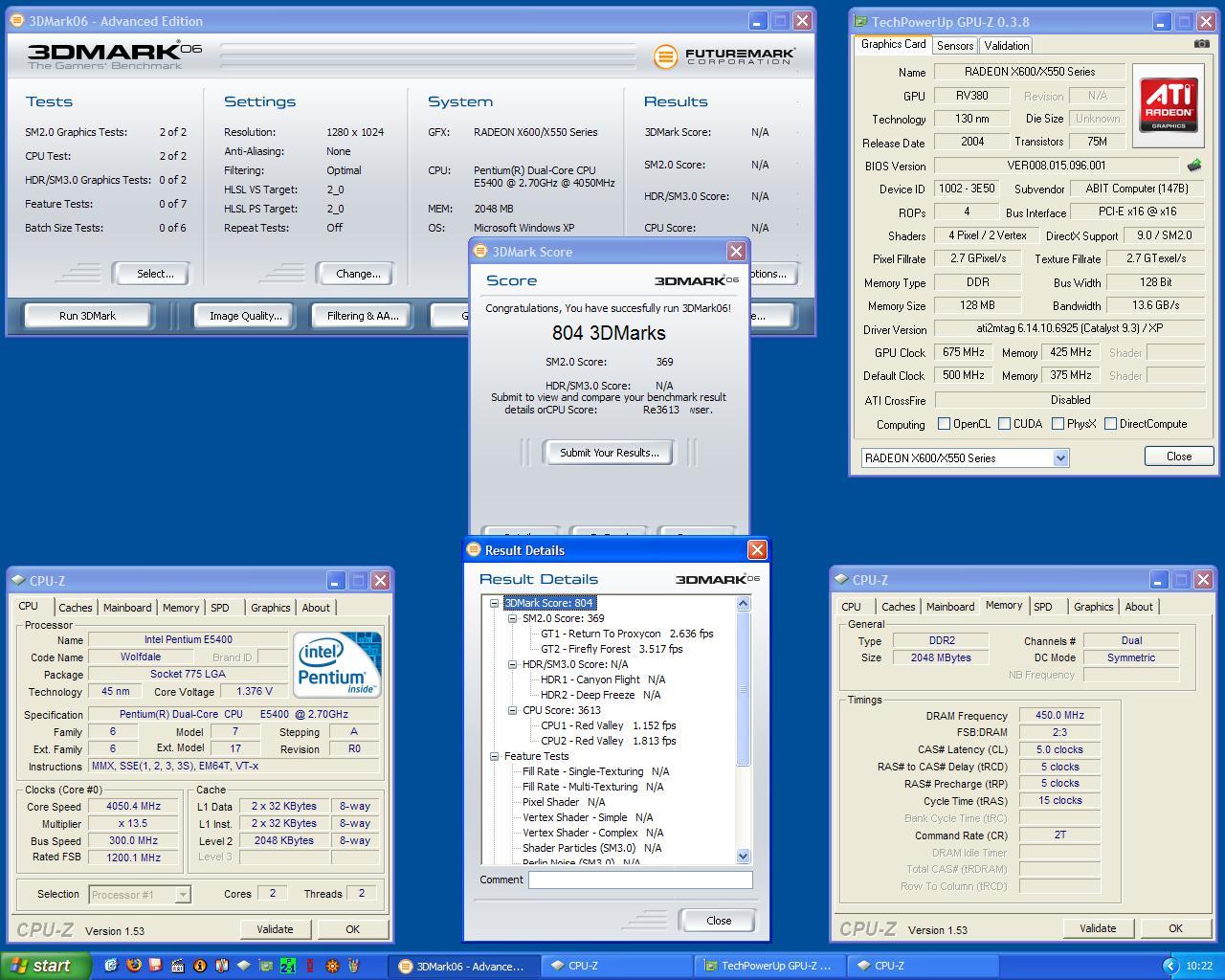Click the Result Details vertical scrollbar thumb

point(744,688)
